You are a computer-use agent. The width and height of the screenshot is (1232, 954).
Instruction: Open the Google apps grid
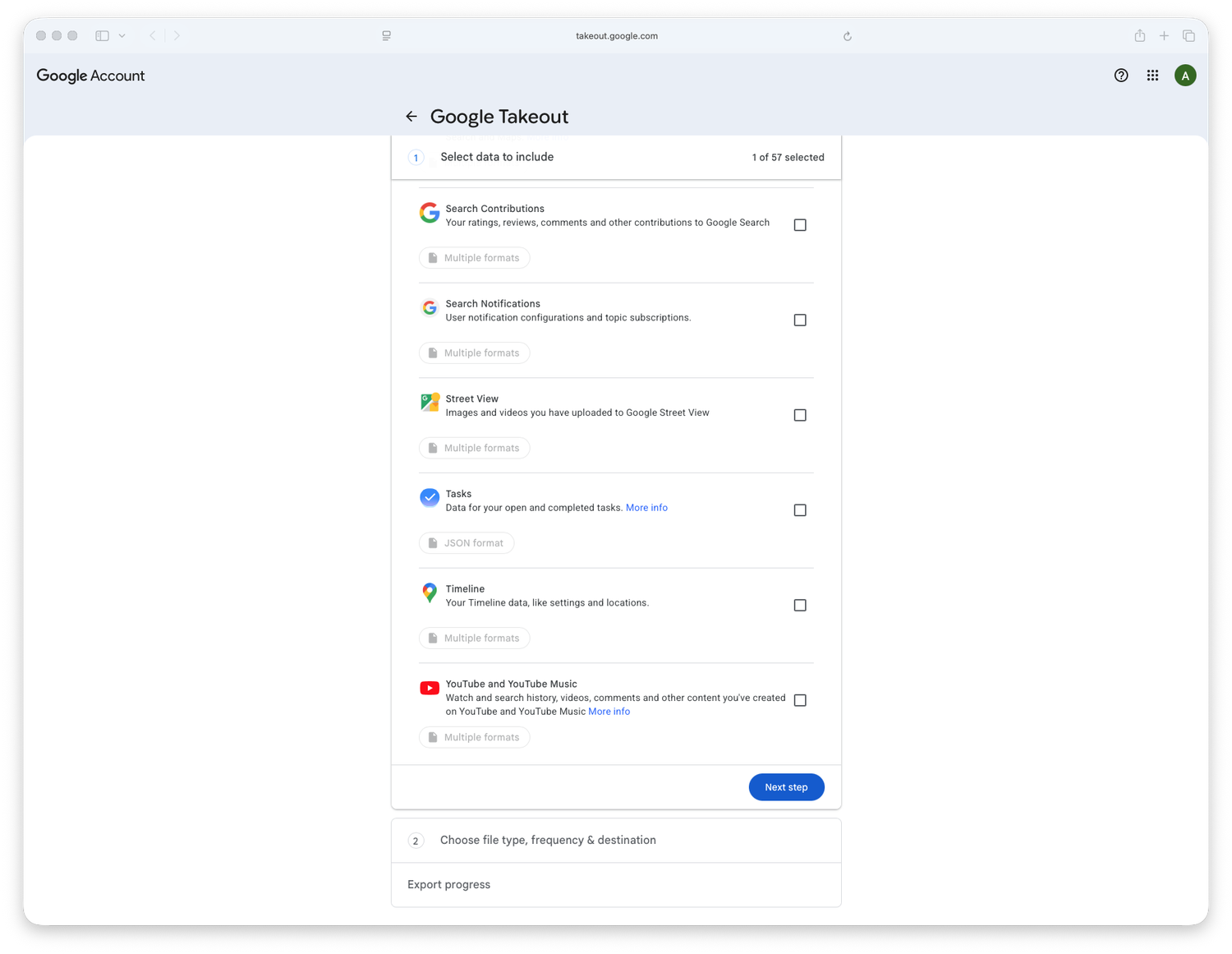(1153, 76)
